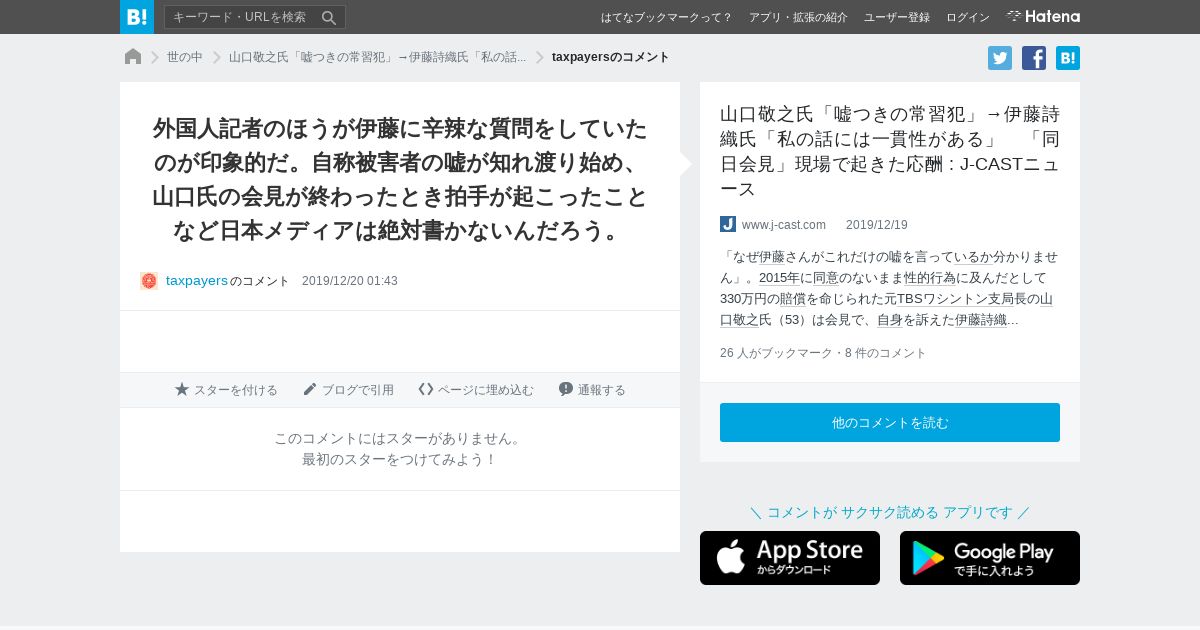Share on Twitter icon
Image resolution: width=1200 pixels, height=630 pixels.
(1000, 58)
